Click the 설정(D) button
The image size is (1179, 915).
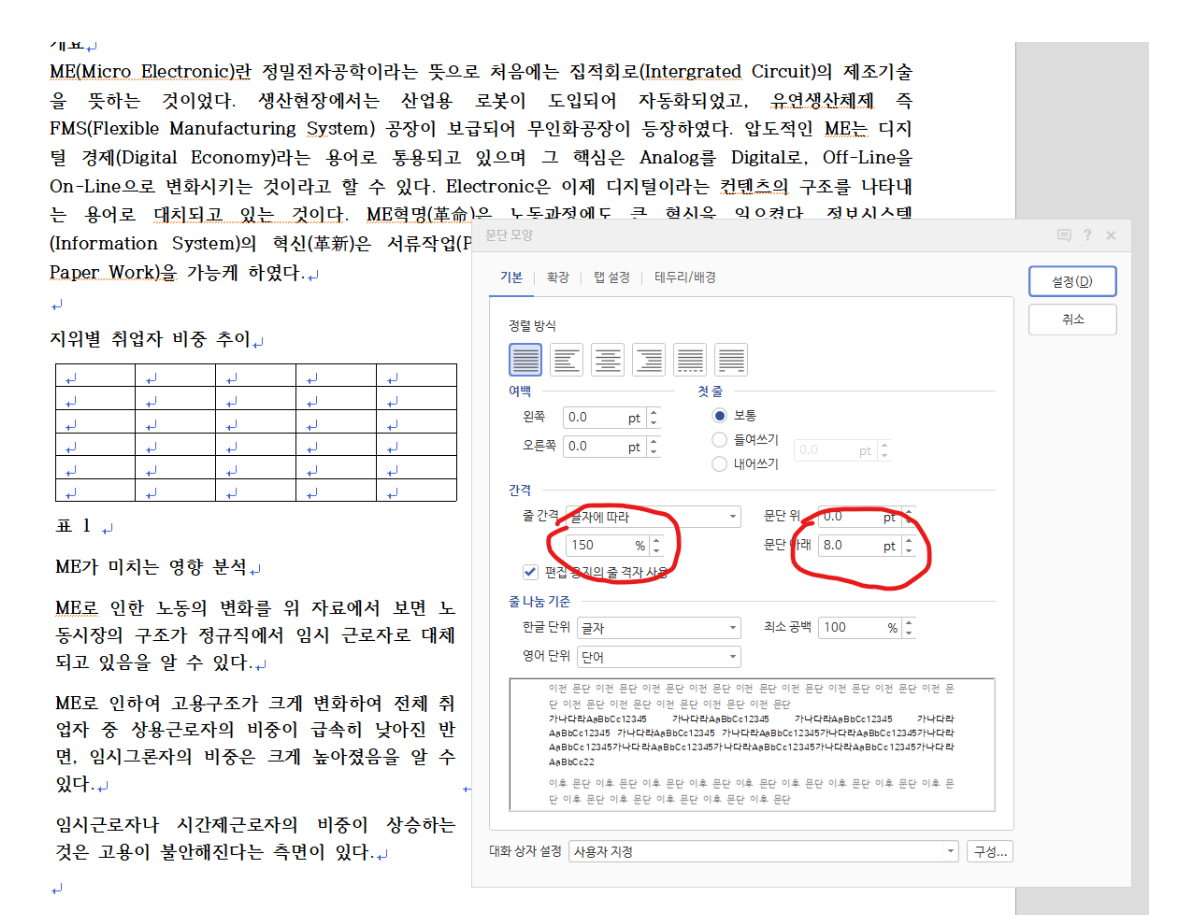point(1072,282)
